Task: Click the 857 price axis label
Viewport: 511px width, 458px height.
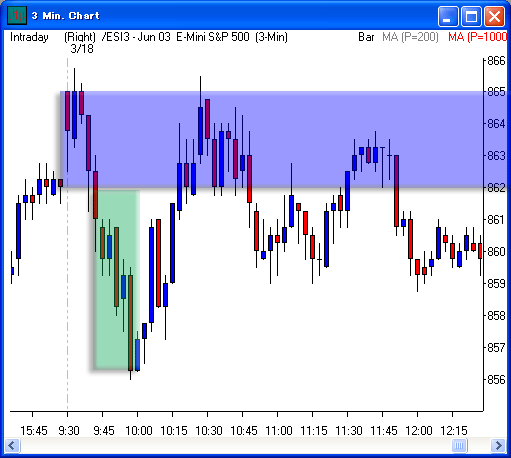Action: click(x=496, y=348)
